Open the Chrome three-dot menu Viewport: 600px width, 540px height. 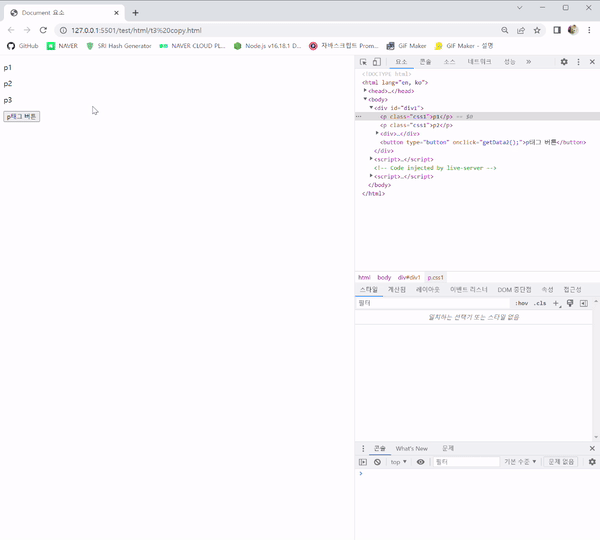pyautogui.click(x=589, y=30)
